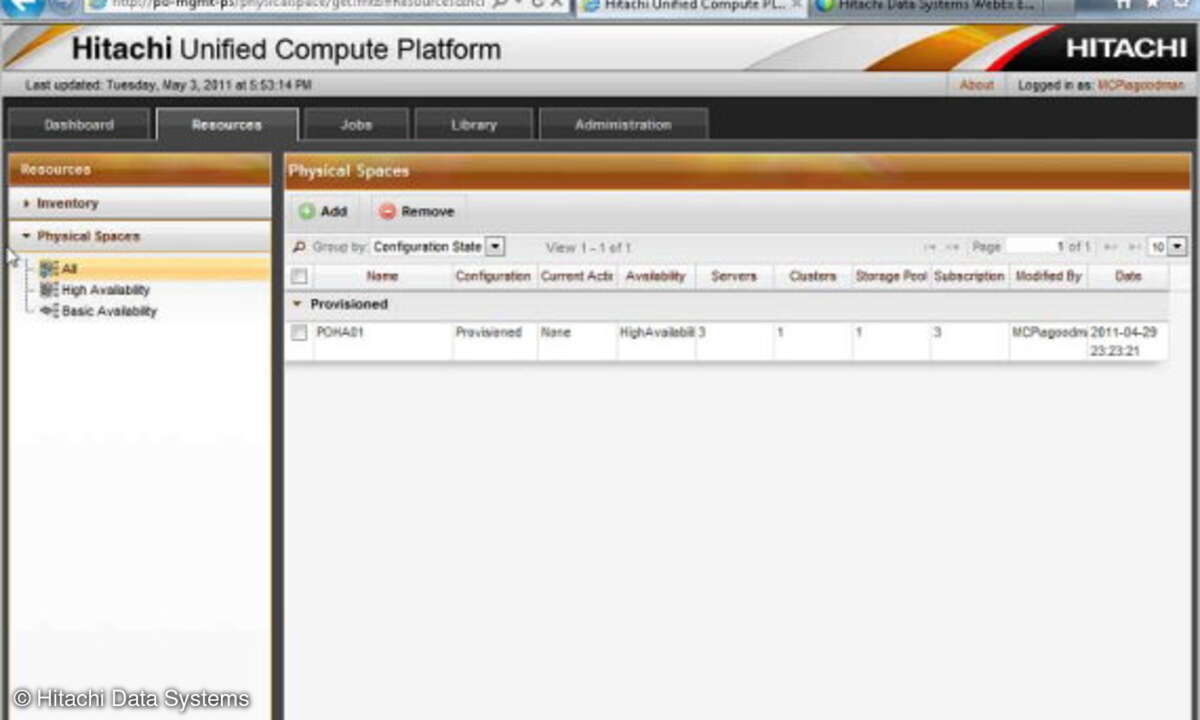Close the Hitachi Unified Compute browser tab
Screen dimensions: 1200x720
click(x=795, y=5)
